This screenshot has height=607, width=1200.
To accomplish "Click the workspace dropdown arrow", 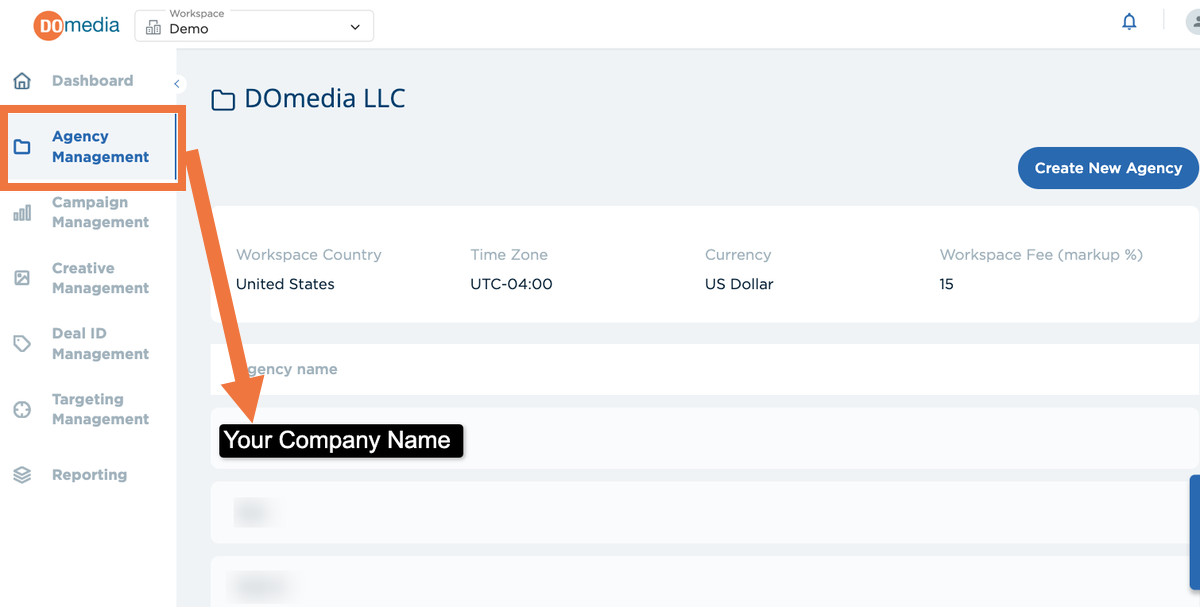I will [355, 28].
